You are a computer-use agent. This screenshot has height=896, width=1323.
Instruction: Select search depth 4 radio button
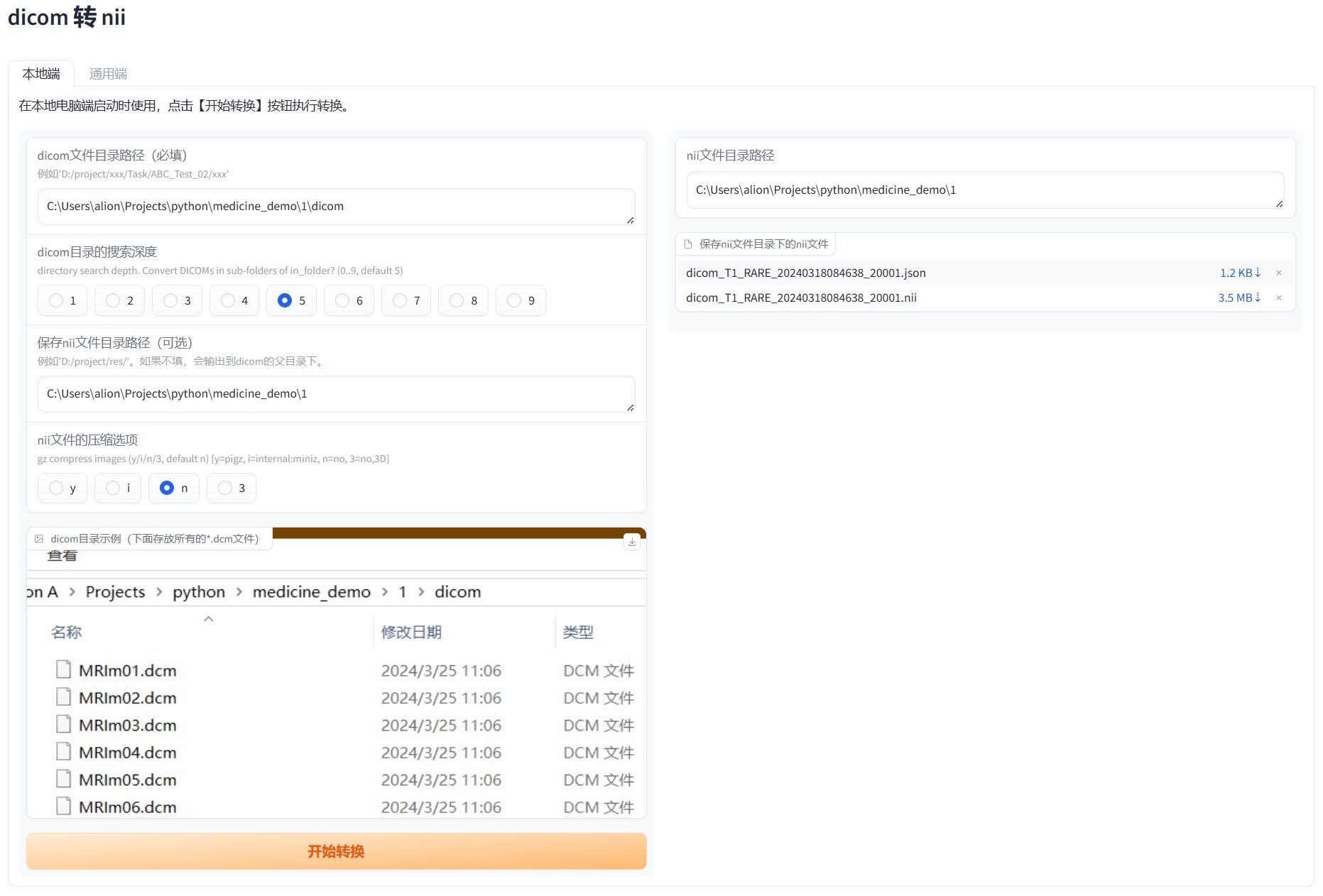[234, 300]
